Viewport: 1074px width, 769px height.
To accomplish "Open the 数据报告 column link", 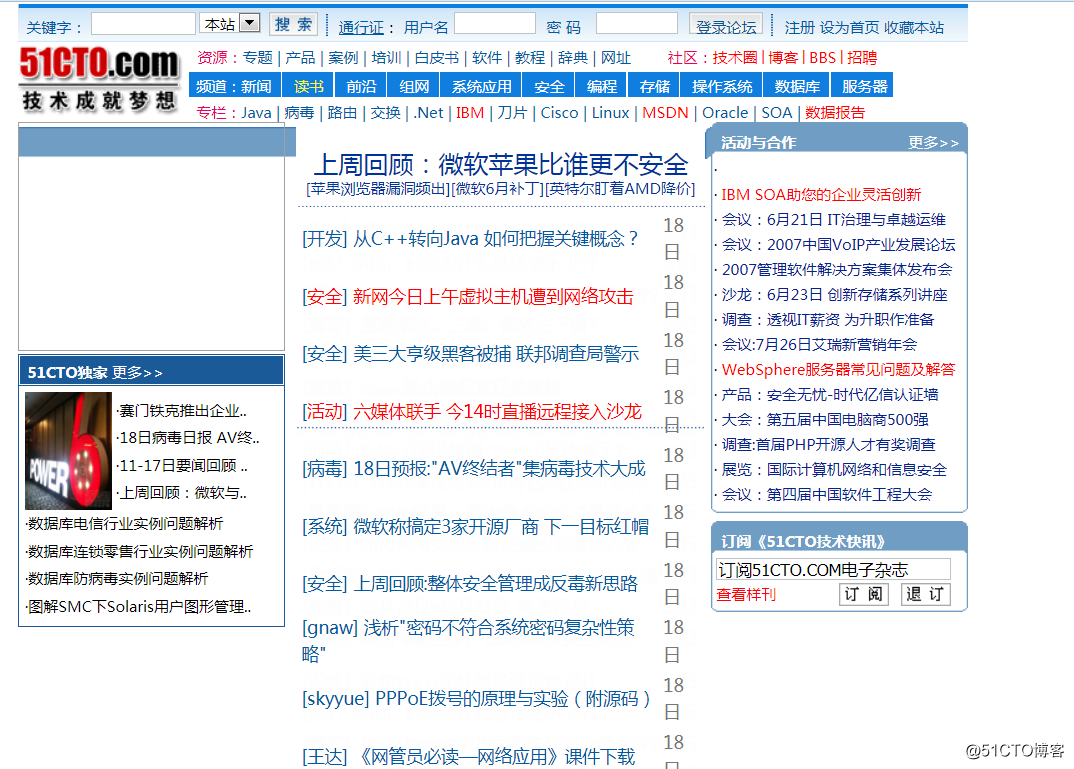I will 835,113.
